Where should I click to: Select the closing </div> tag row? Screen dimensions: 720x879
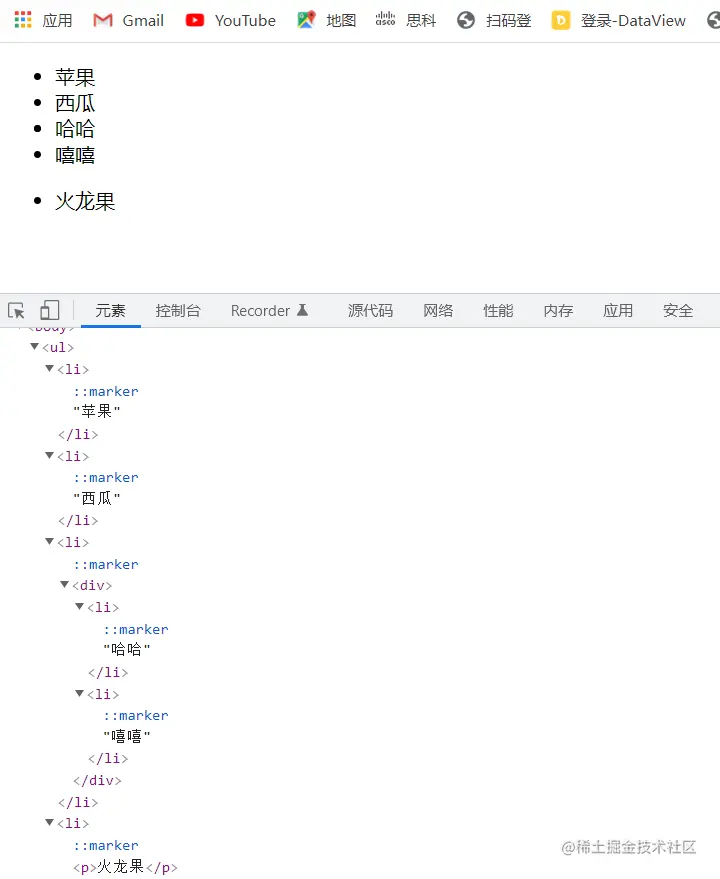[x=97, y=780]
